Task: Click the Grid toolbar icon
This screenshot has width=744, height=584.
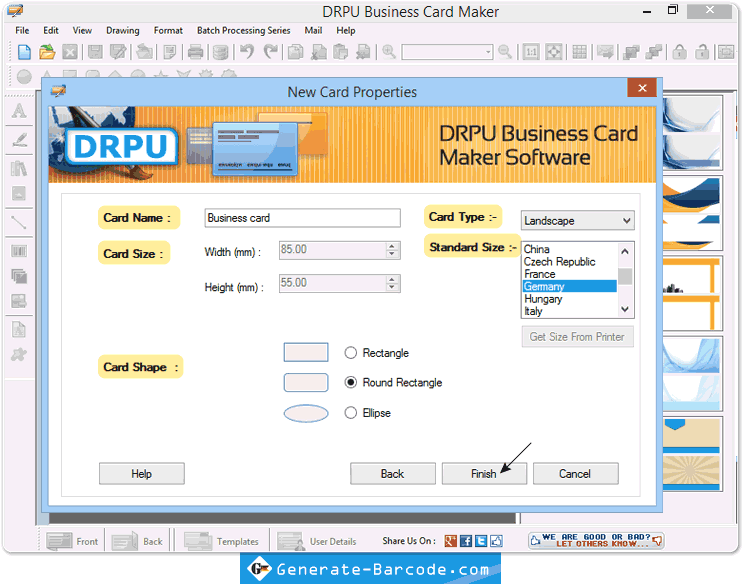Action: coord(579,52)
